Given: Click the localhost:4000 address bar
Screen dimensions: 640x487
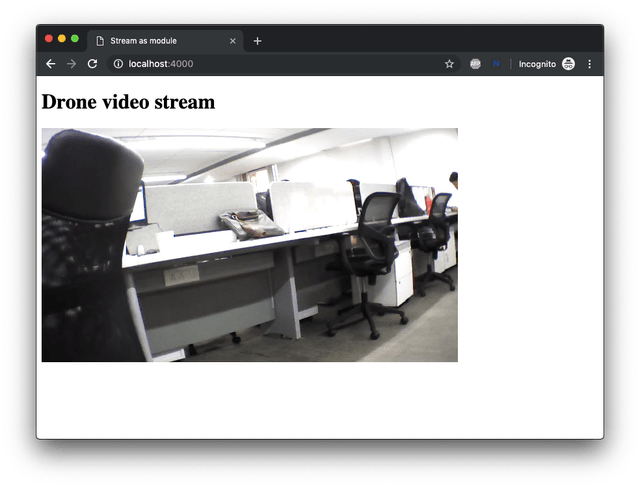Looking at the screenshot, I should pos(284,64).
